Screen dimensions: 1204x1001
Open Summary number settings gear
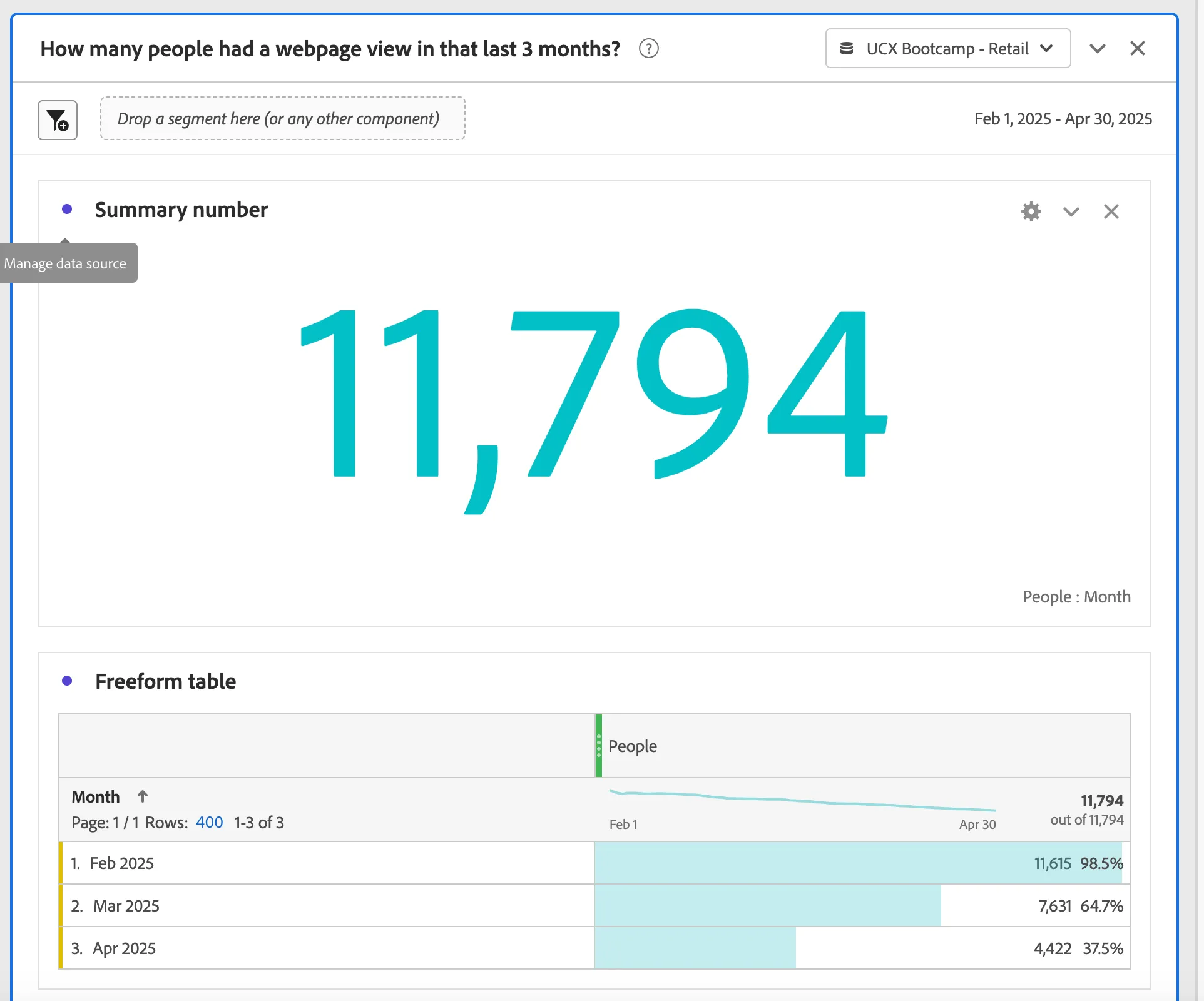1031,211
